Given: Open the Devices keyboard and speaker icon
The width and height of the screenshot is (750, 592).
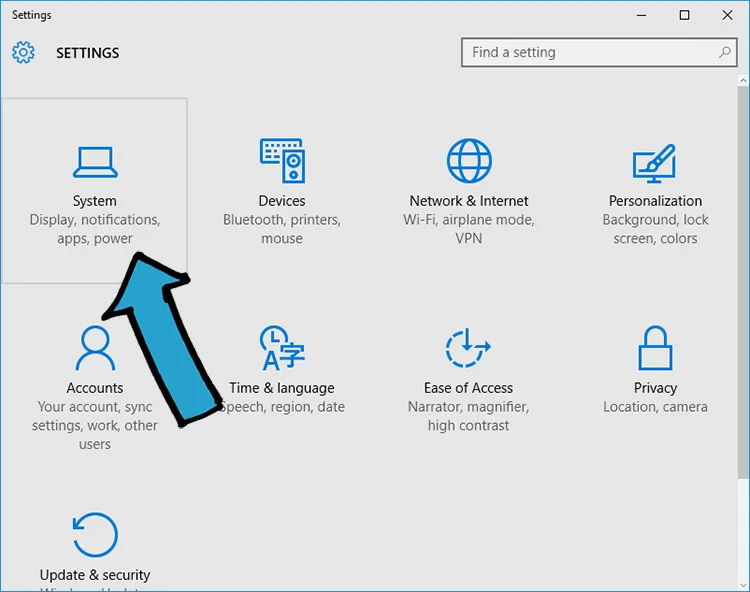Looking at the screenshot, I should pos(282,161).
